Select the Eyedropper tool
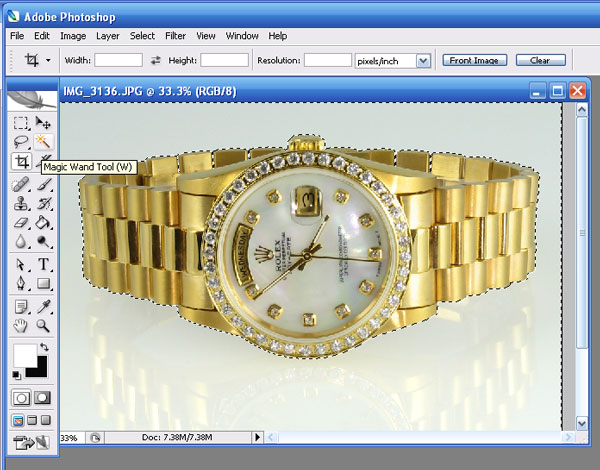Image resolution: width=600 pixels, height=470 pixels. [43, 307]
